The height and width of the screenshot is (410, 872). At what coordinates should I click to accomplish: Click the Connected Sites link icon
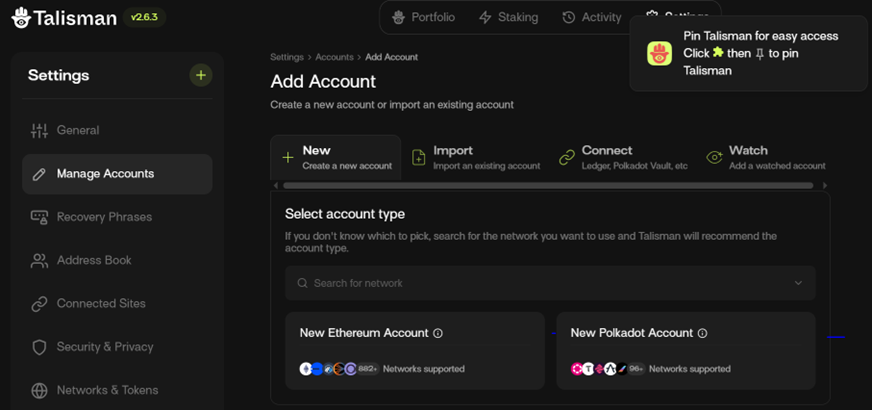pyautogui.click(x=39, y=304)
